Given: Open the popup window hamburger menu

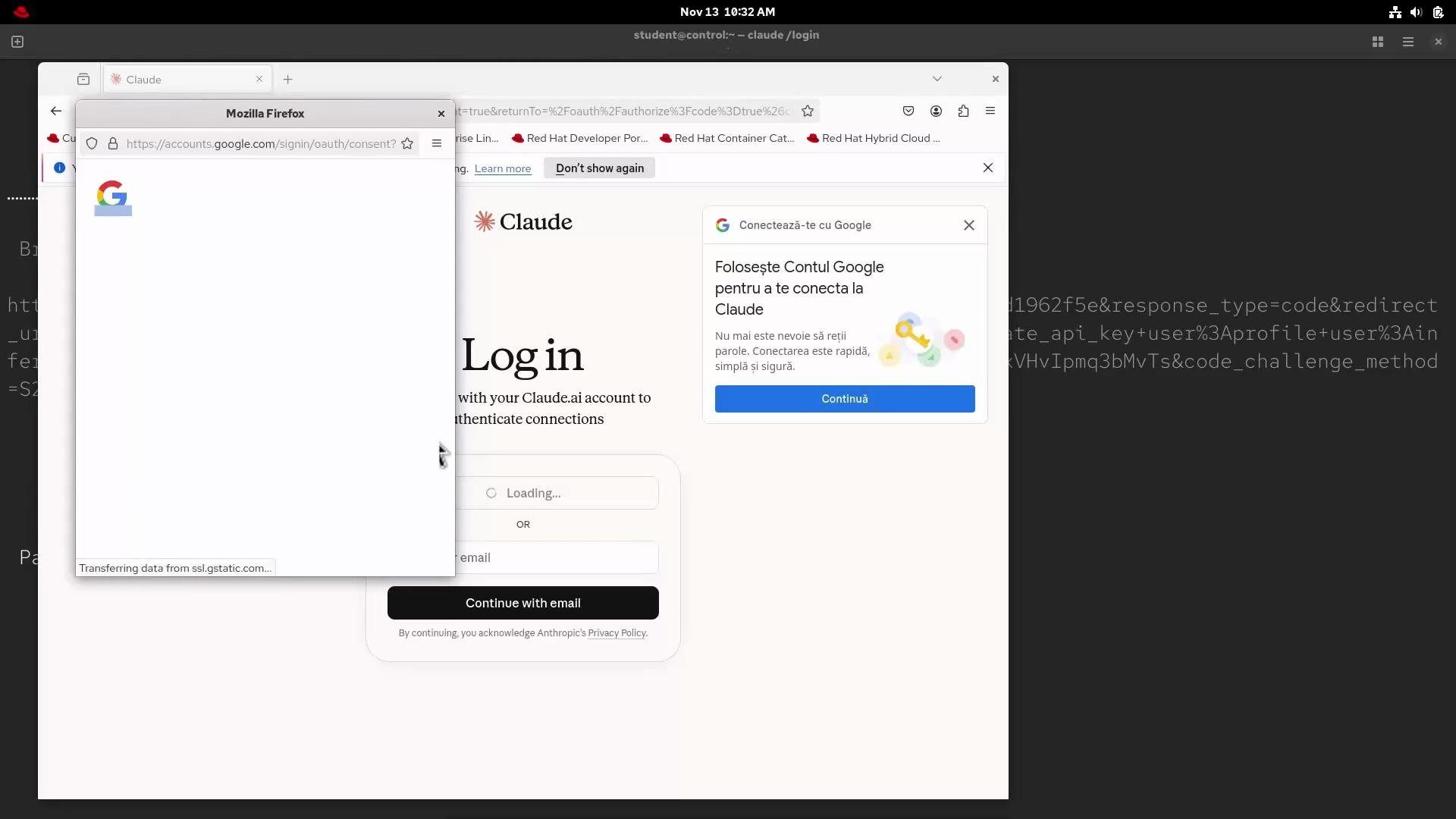Looking at the screenshot, I should [437, 143].
